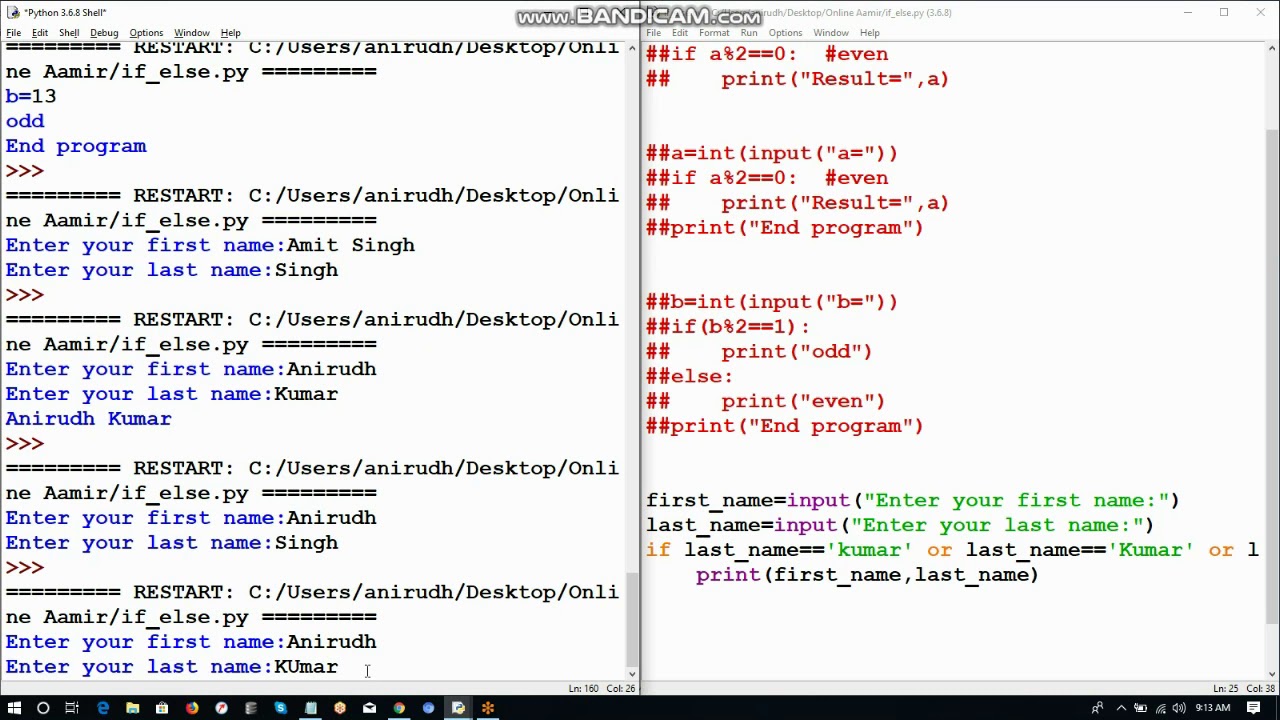Open the Mail app on taskbar
The image size is (1280, 720).
coord(369,708)
